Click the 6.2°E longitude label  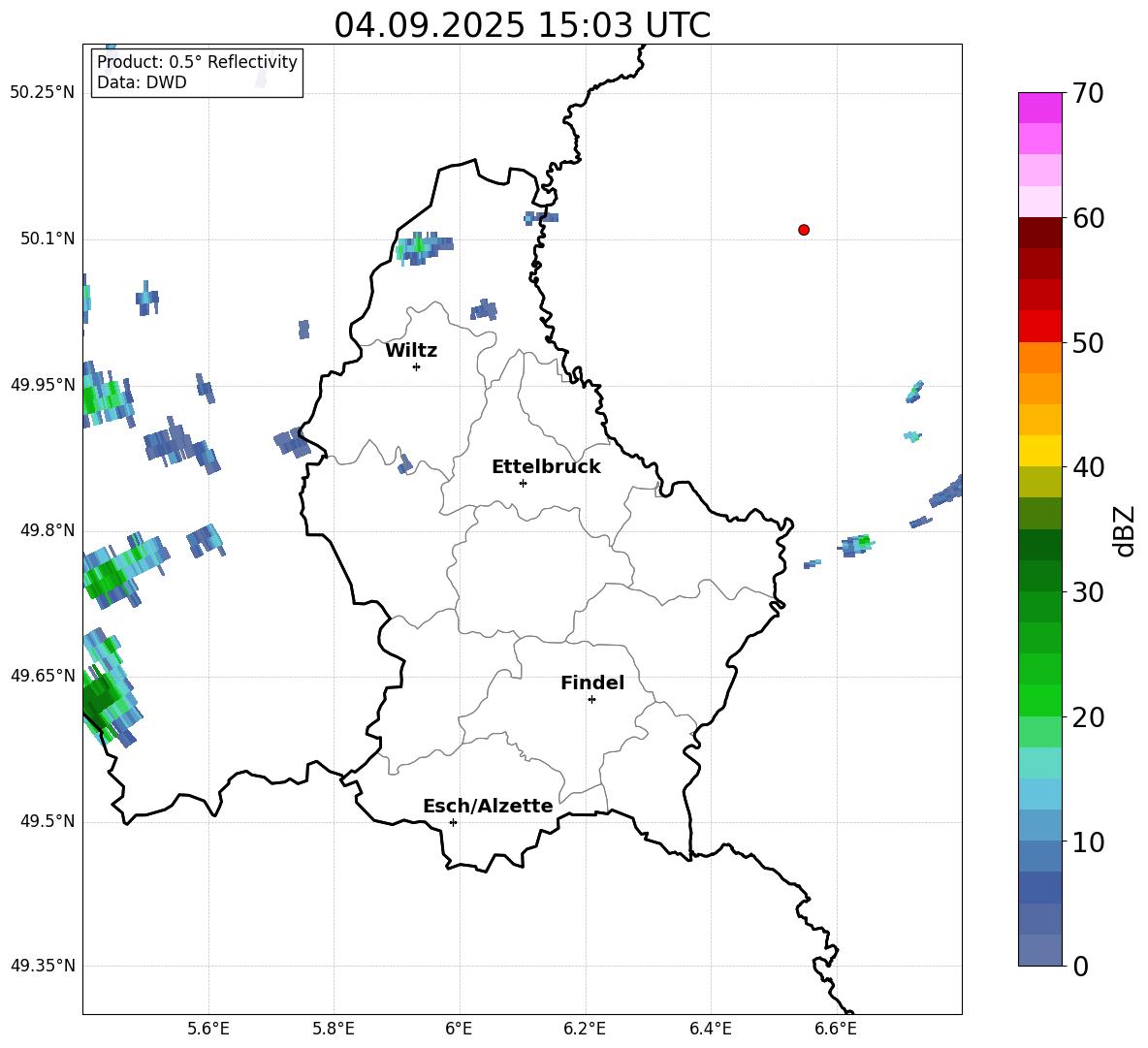[585, 1029]
